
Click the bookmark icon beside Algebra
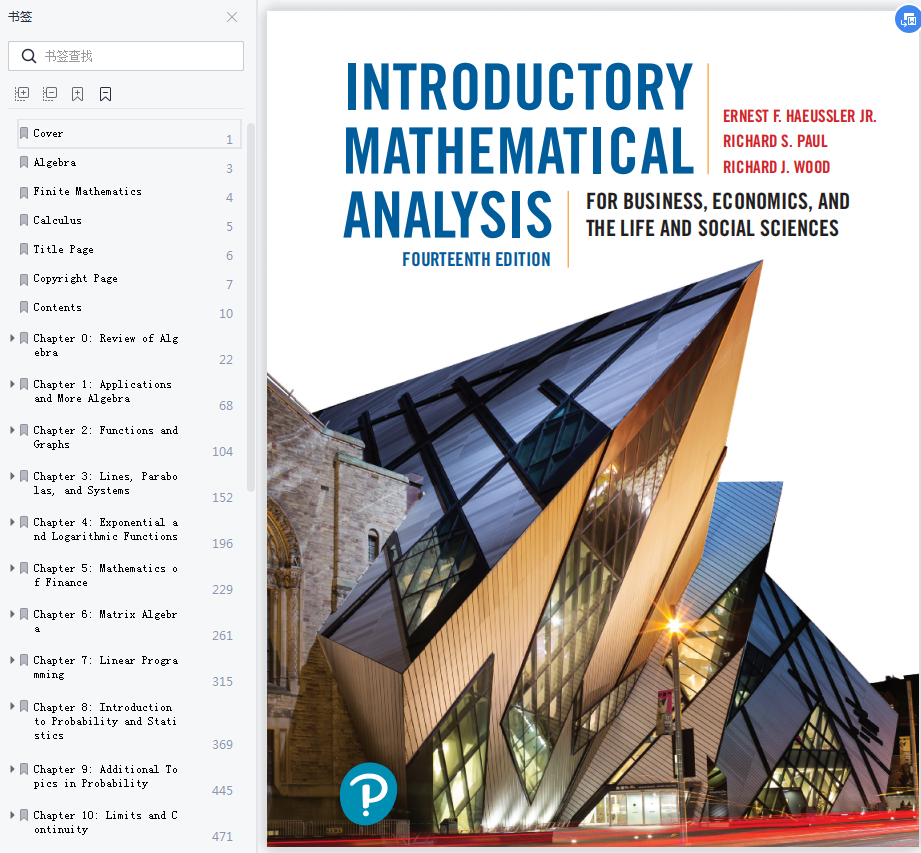(24, 162)
